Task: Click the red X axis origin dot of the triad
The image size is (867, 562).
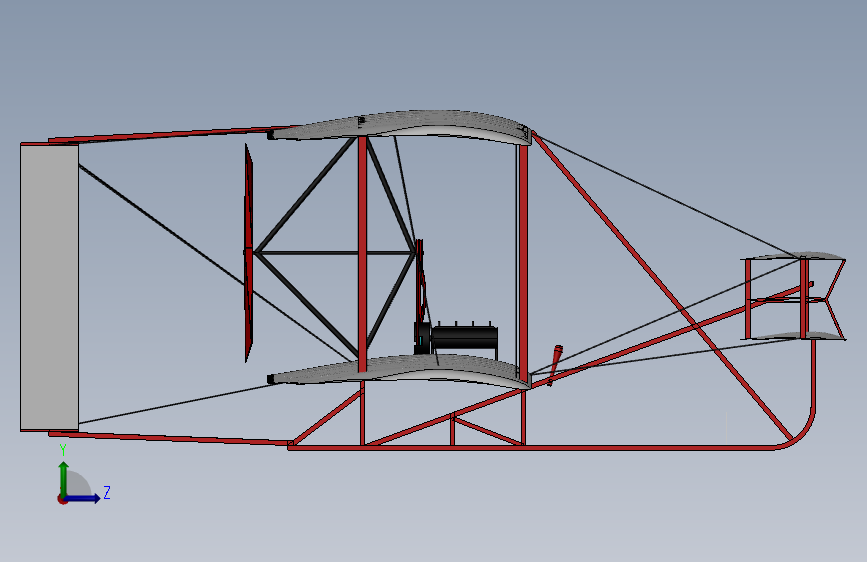Action: 62,499
